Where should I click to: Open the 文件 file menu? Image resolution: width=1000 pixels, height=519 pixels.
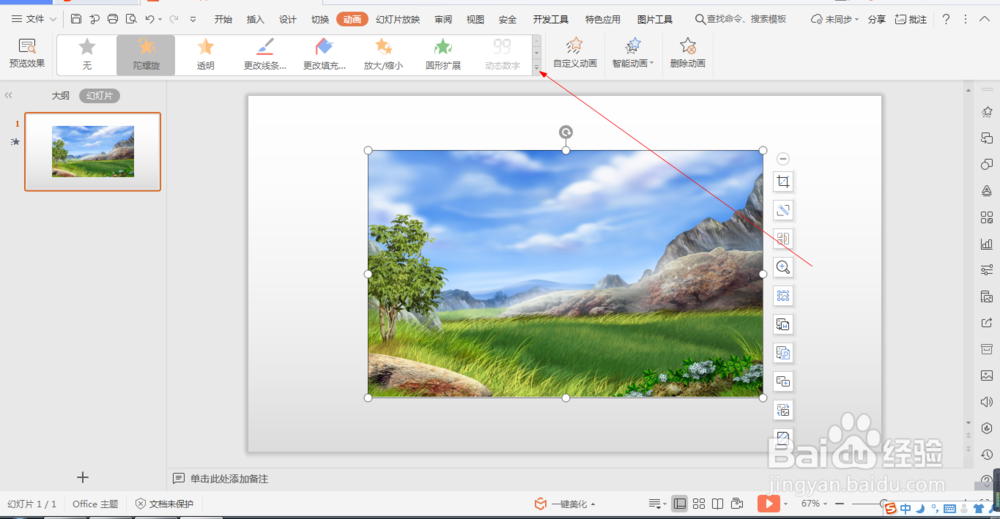pos(34,19)
